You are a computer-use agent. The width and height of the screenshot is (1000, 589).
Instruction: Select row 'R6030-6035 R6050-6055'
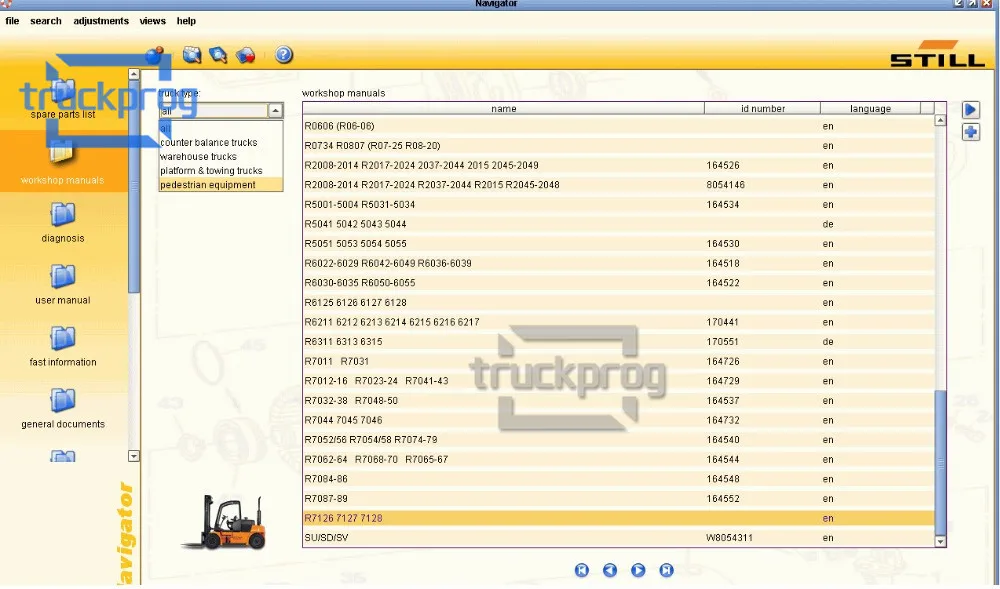(x=619, y=283)
